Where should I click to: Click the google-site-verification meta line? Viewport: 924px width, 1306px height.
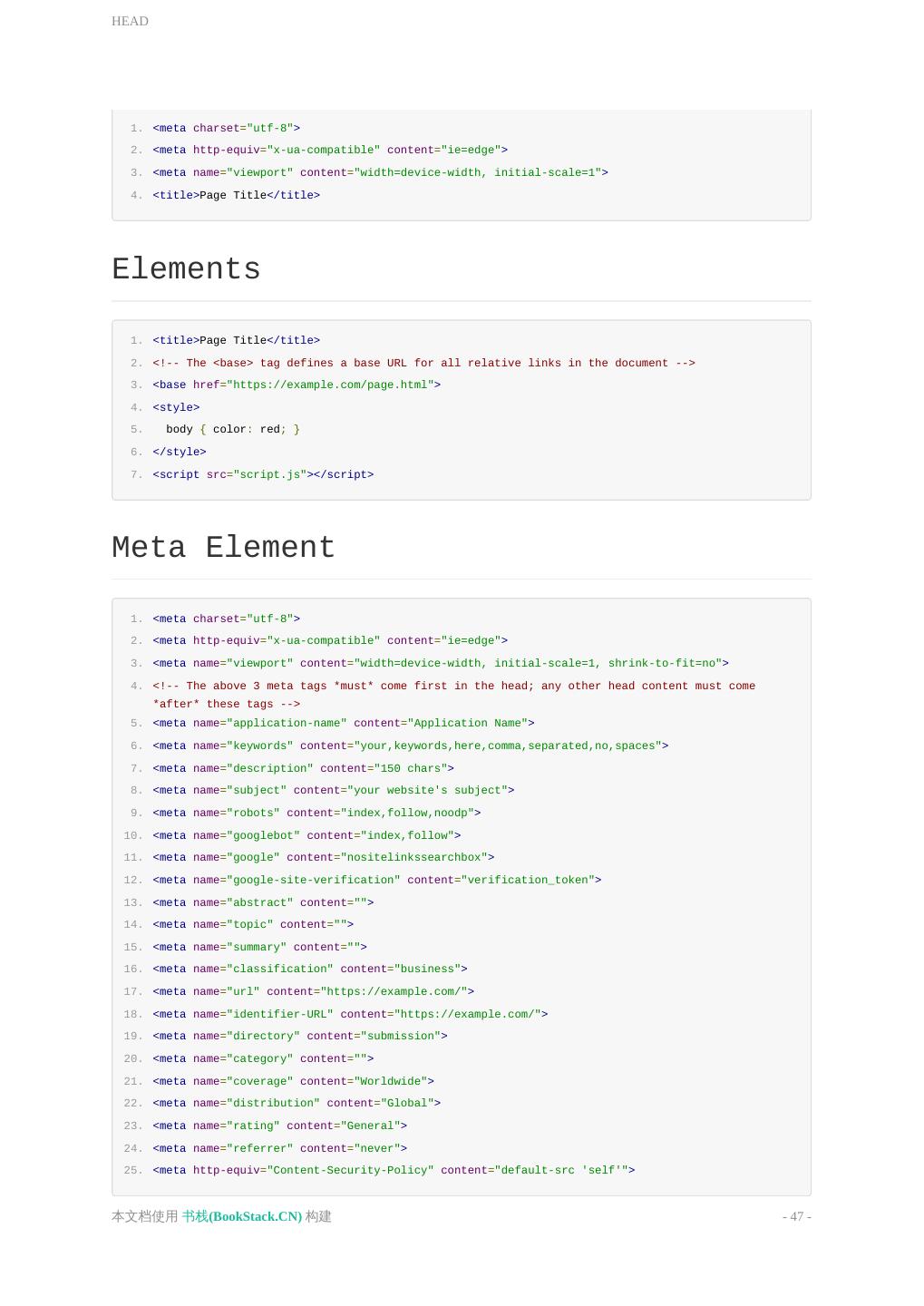376,880
